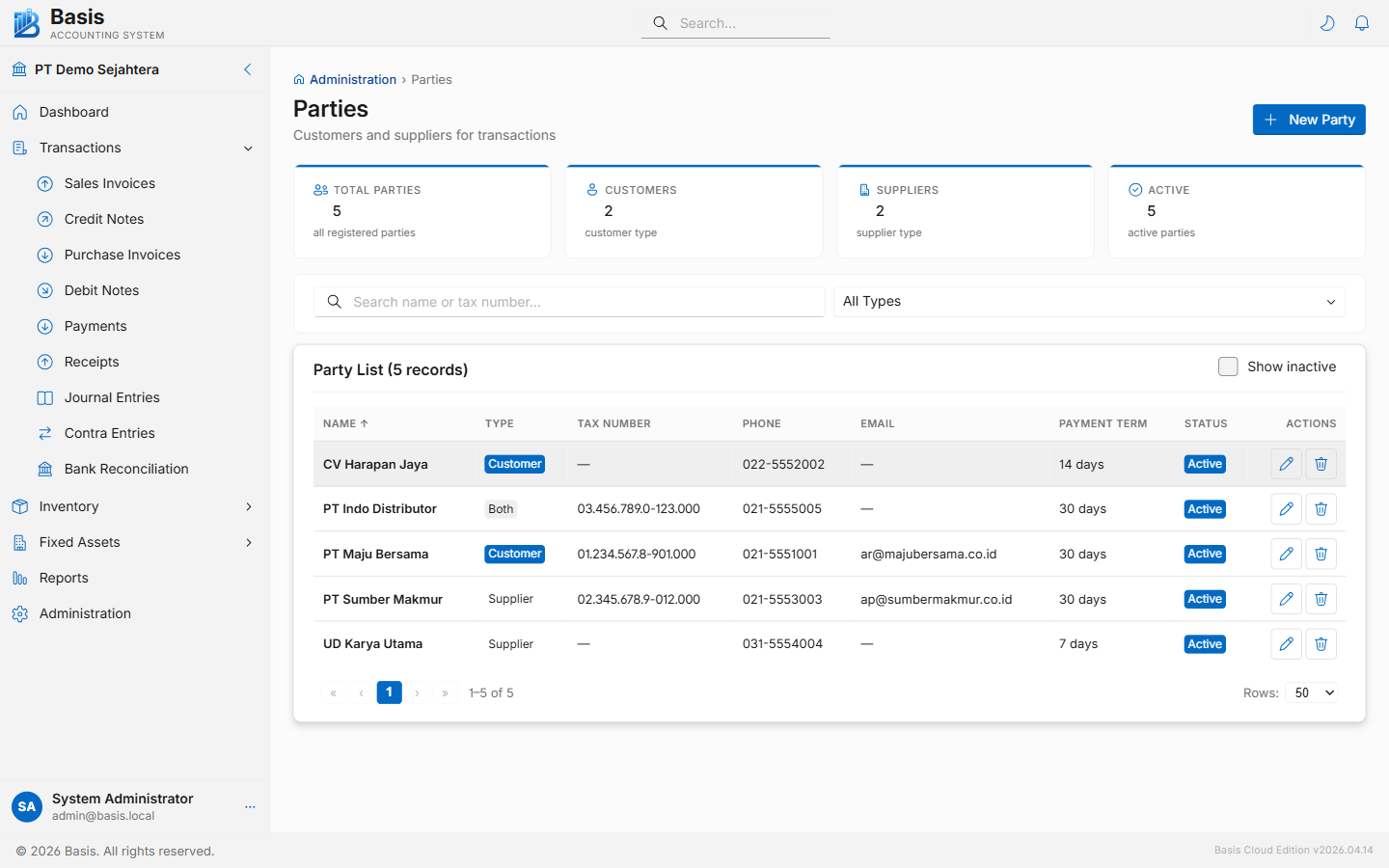Image resolution: width=1389 pixels, height=868 pixels.
Task: Open notifications bell icon
Action: coord(1362,23)
